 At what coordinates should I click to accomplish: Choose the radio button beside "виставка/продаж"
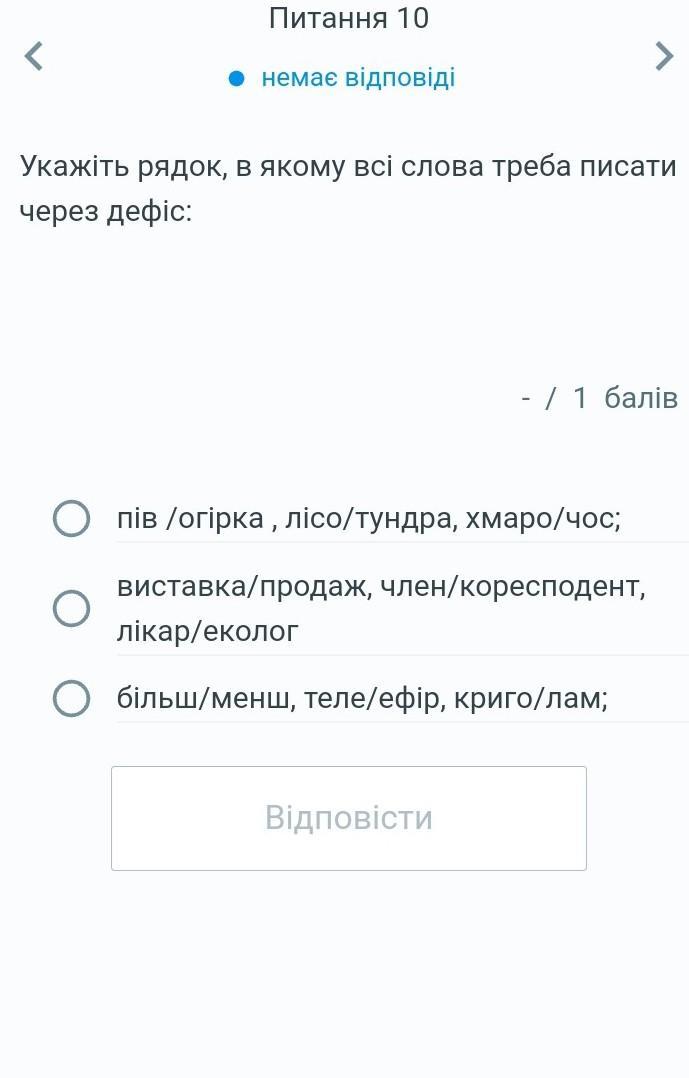click(x=71, y=608)
